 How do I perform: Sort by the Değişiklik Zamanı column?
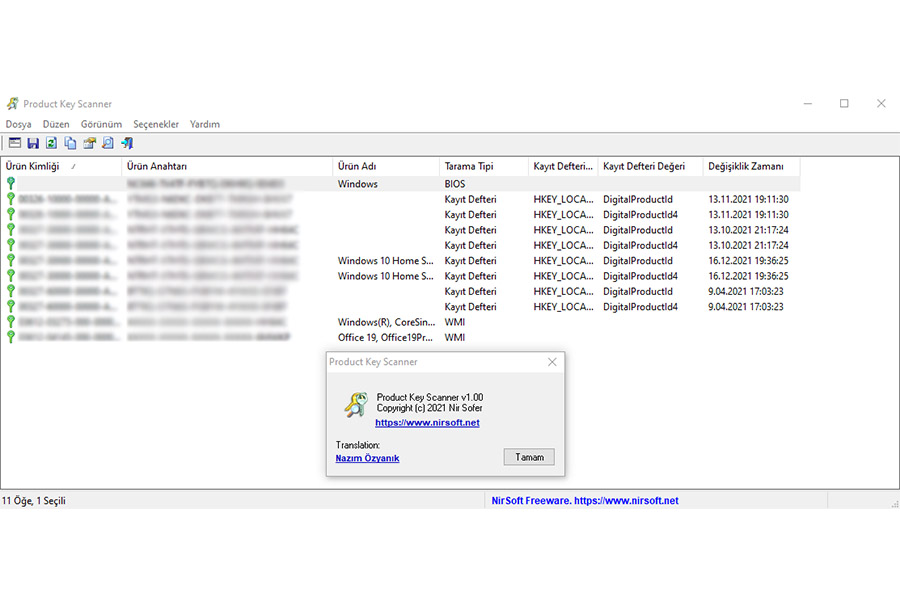751,167
